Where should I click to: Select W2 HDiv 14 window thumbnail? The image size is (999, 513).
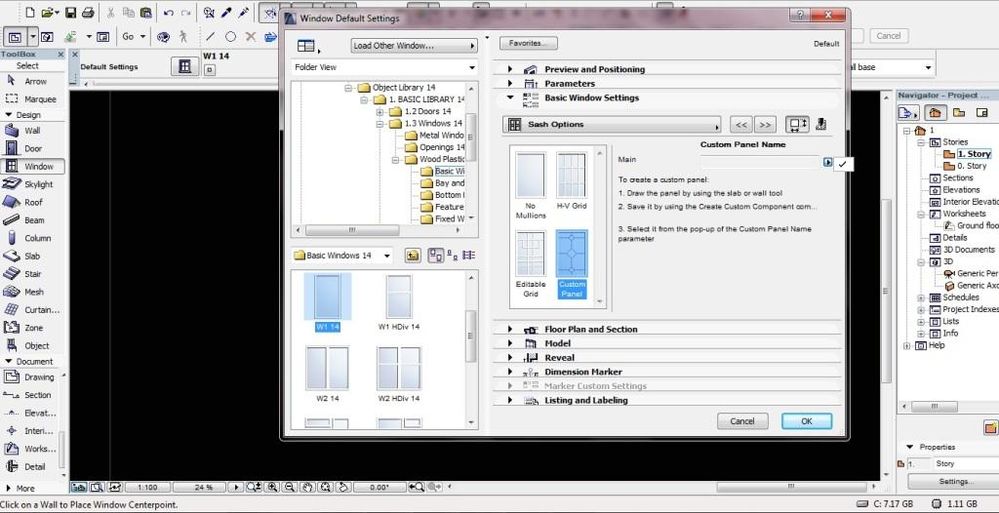[x=399, y=374]
